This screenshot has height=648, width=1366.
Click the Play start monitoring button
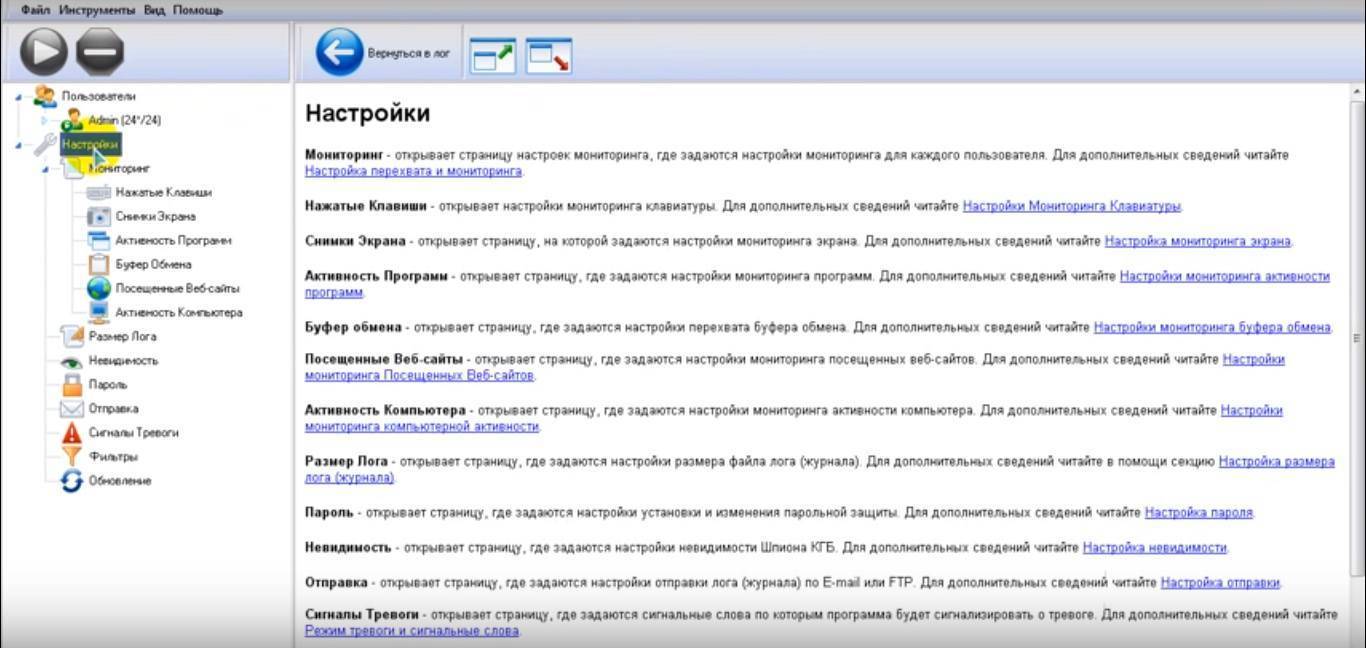click(43, 52)
